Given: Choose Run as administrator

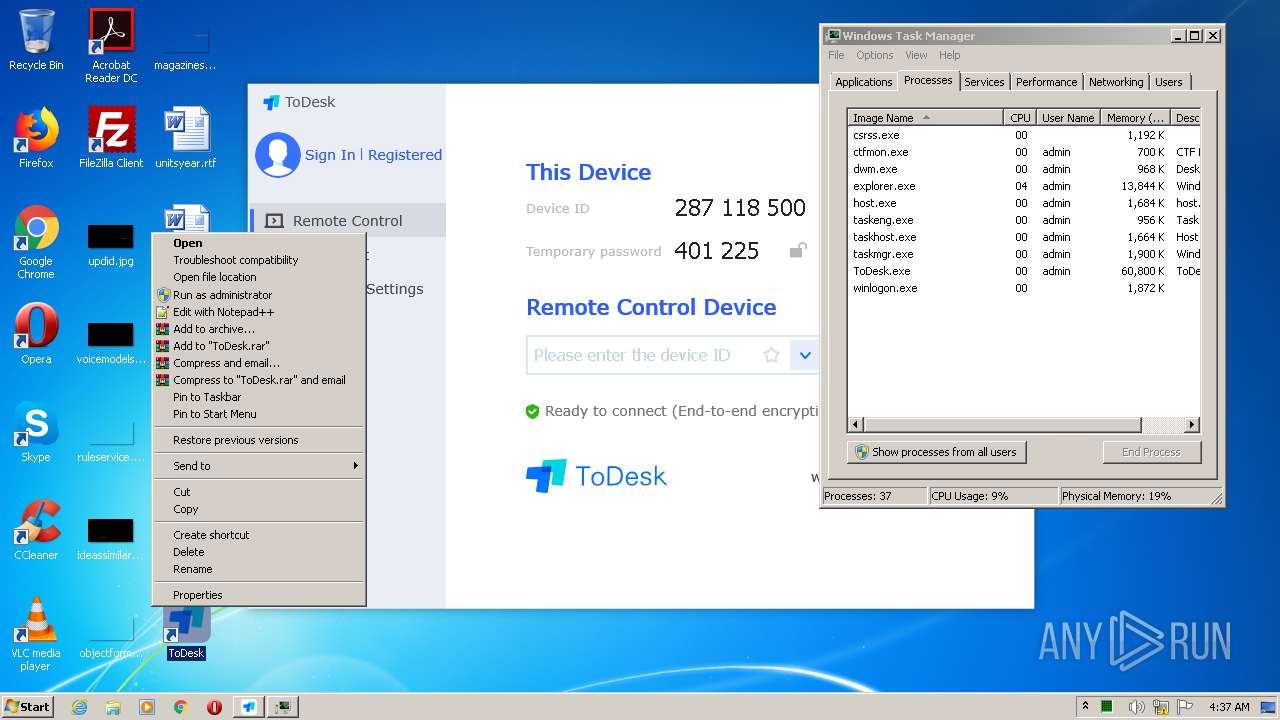Looking at the screenshot, I should click(x=259, y=295).
